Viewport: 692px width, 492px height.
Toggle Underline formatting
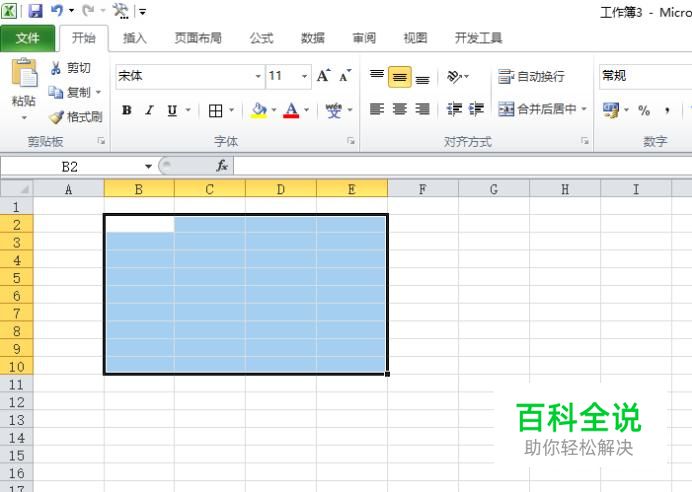tap(172, 110)
